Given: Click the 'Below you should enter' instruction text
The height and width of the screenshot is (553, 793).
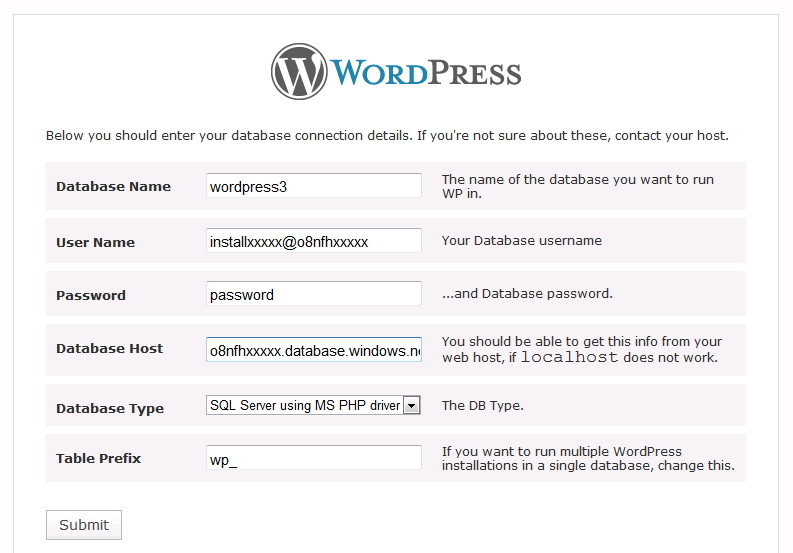Looking at the screenshot, I should [x=387, y=136].
